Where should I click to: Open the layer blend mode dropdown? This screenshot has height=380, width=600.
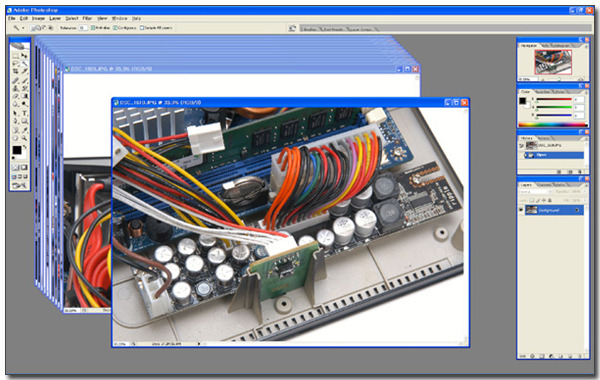536,191
